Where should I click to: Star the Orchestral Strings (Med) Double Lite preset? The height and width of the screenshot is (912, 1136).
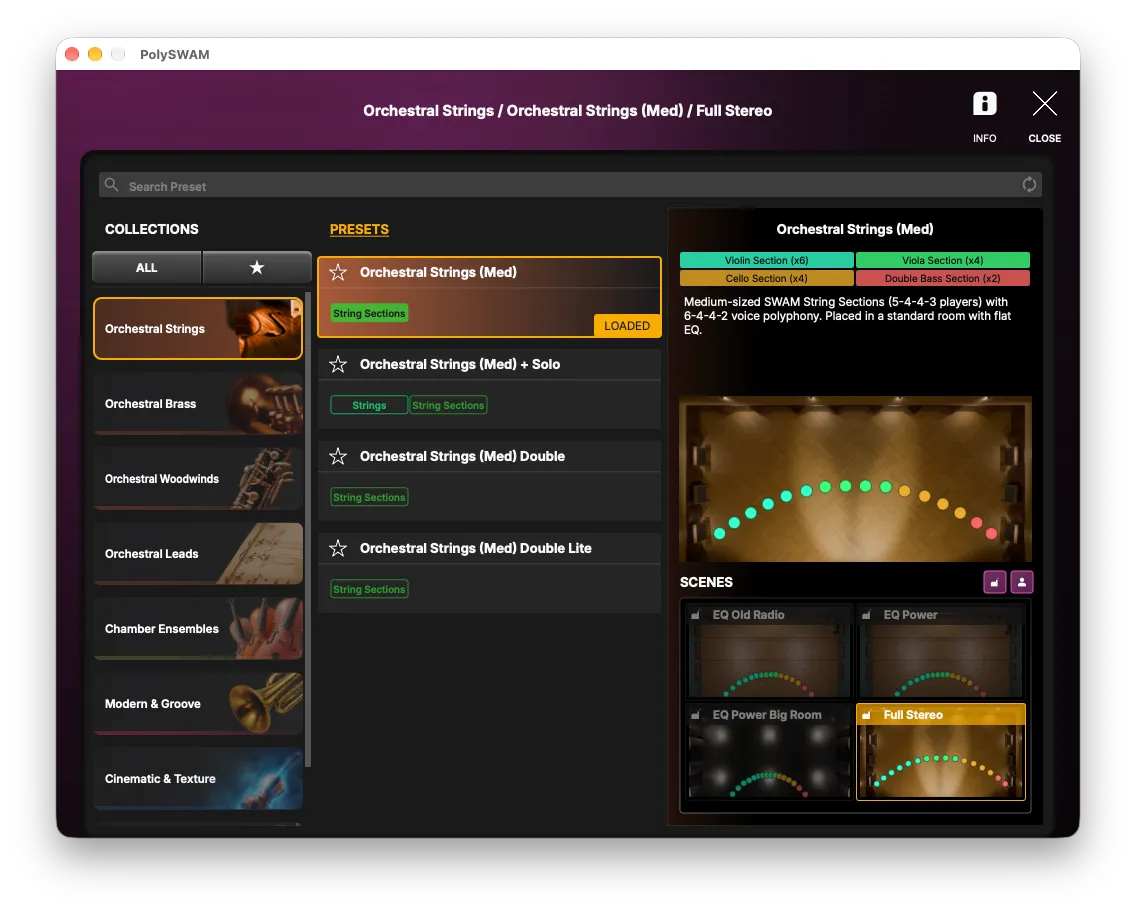click(x=338, y=548)
